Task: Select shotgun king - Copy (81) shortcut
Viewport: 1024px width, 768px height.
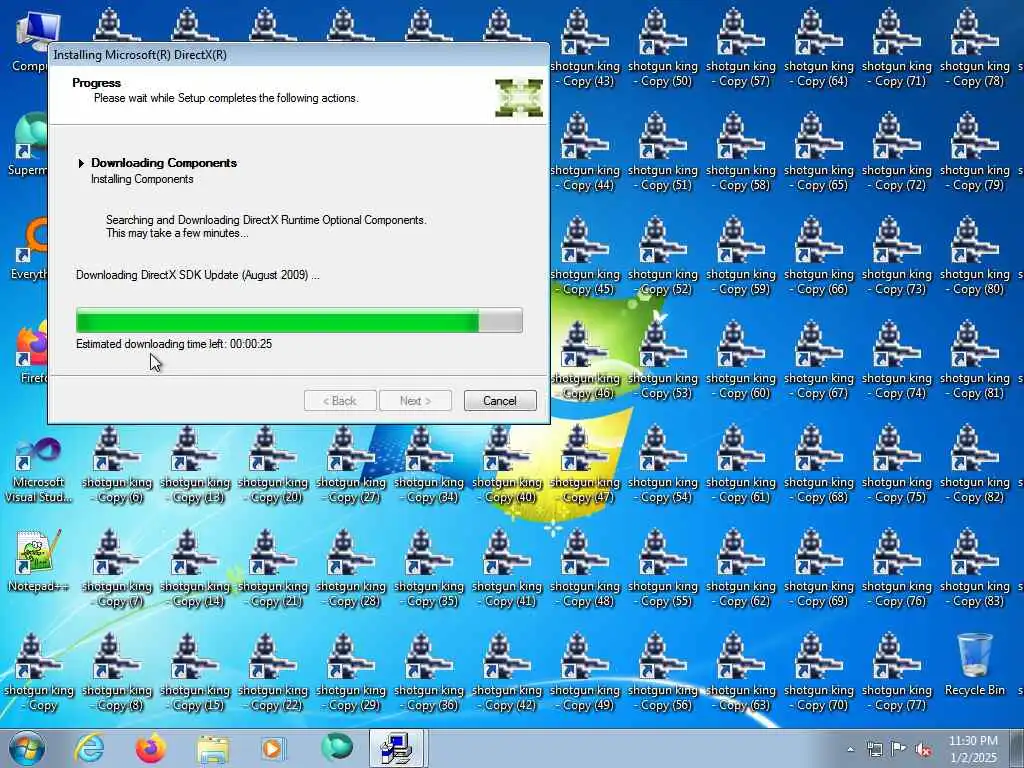Action: coord(974,360)
